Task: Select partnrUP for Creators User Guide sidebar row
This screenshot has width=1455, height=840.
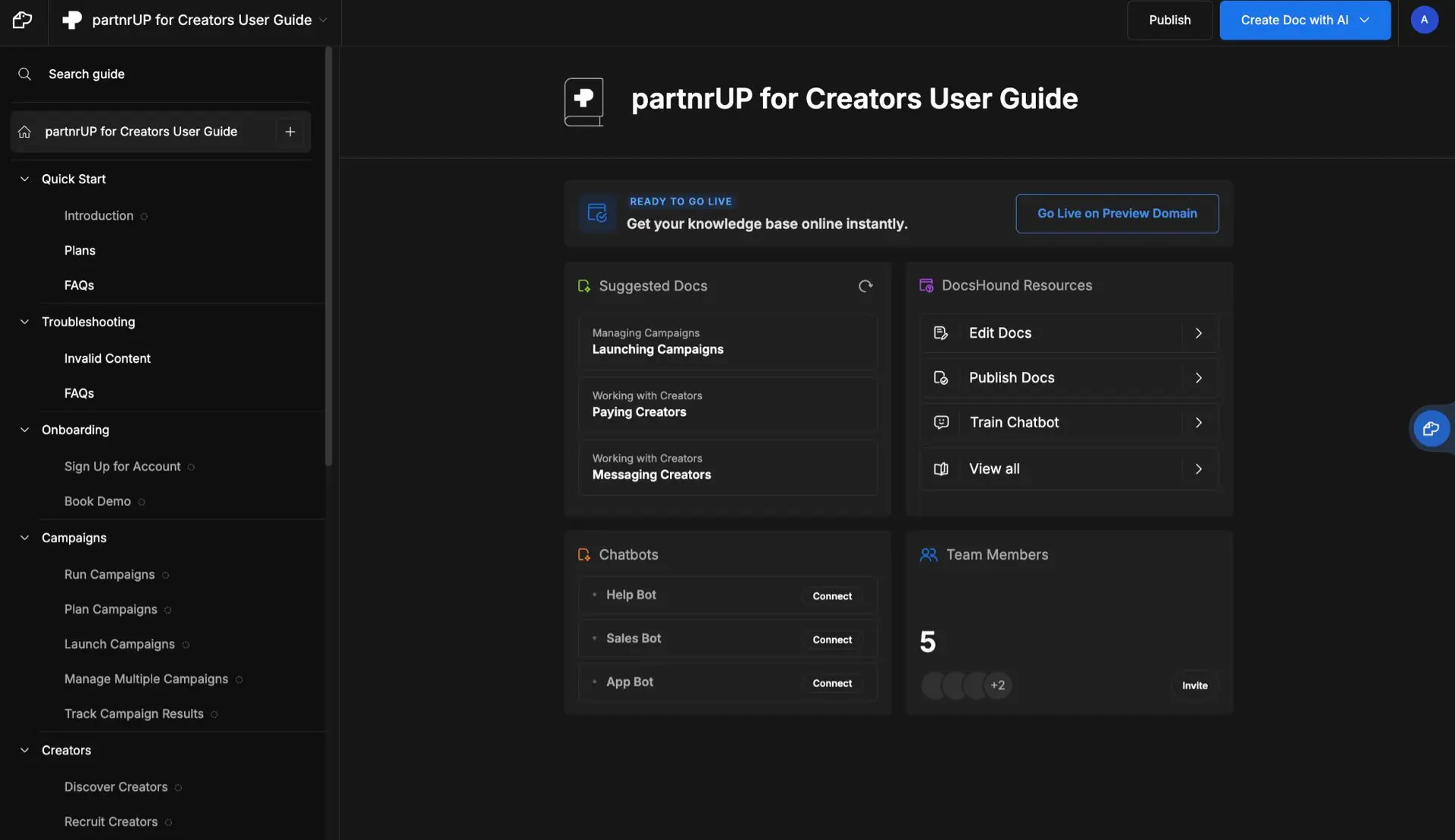Action: point(161,132)
